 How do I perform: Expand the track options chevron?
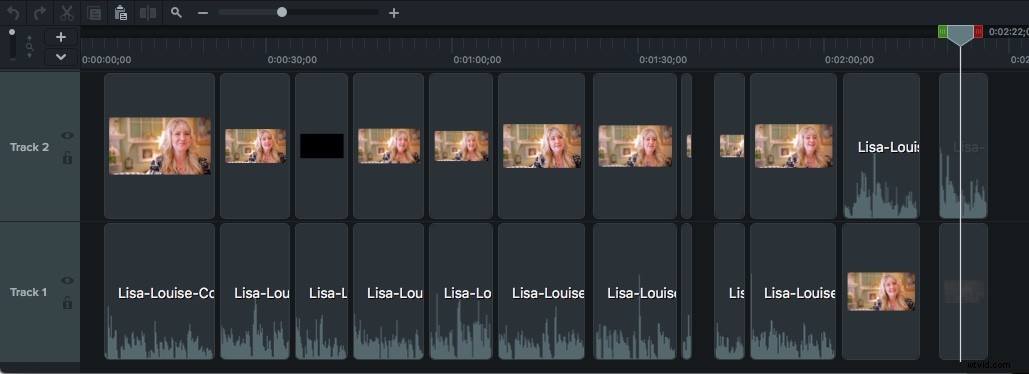[61, 57]
